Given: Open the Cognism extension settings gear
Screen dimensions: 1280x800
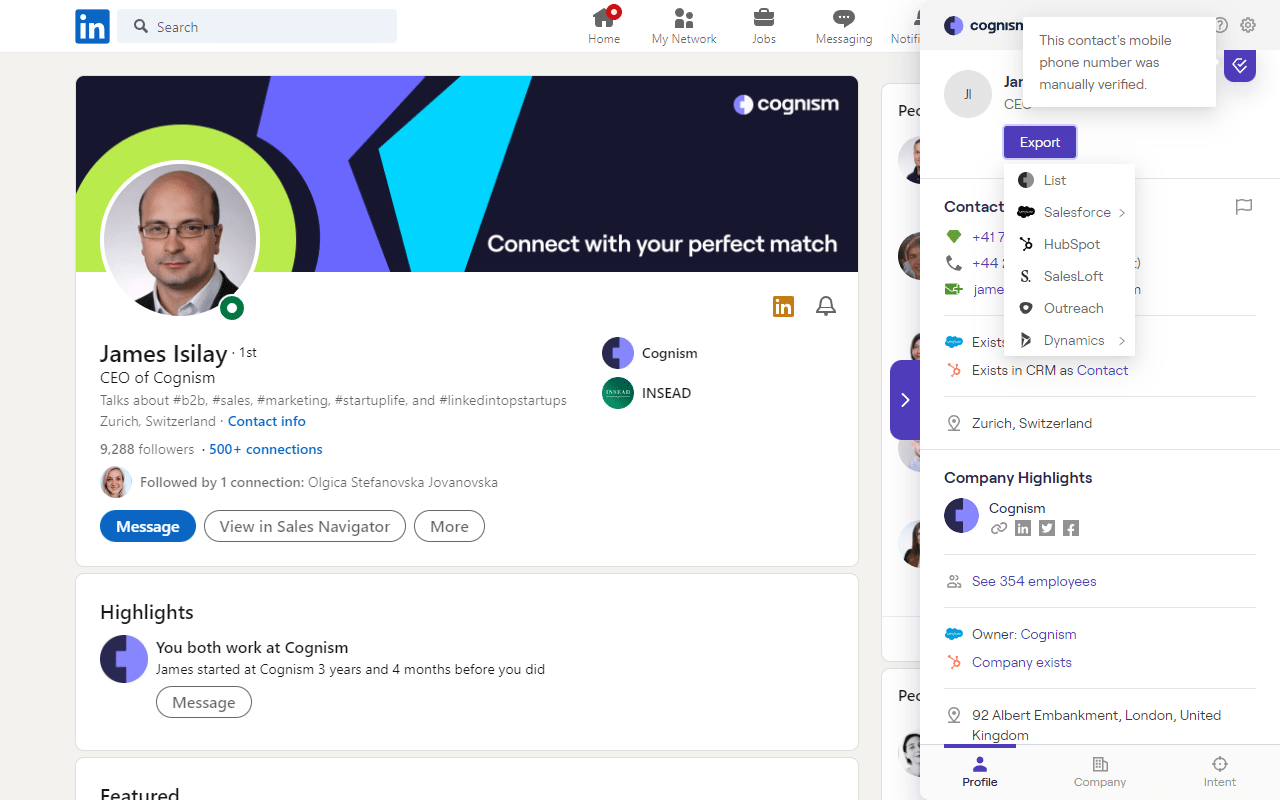Looking at the screenshot, I should click(x=1247, y=25).
